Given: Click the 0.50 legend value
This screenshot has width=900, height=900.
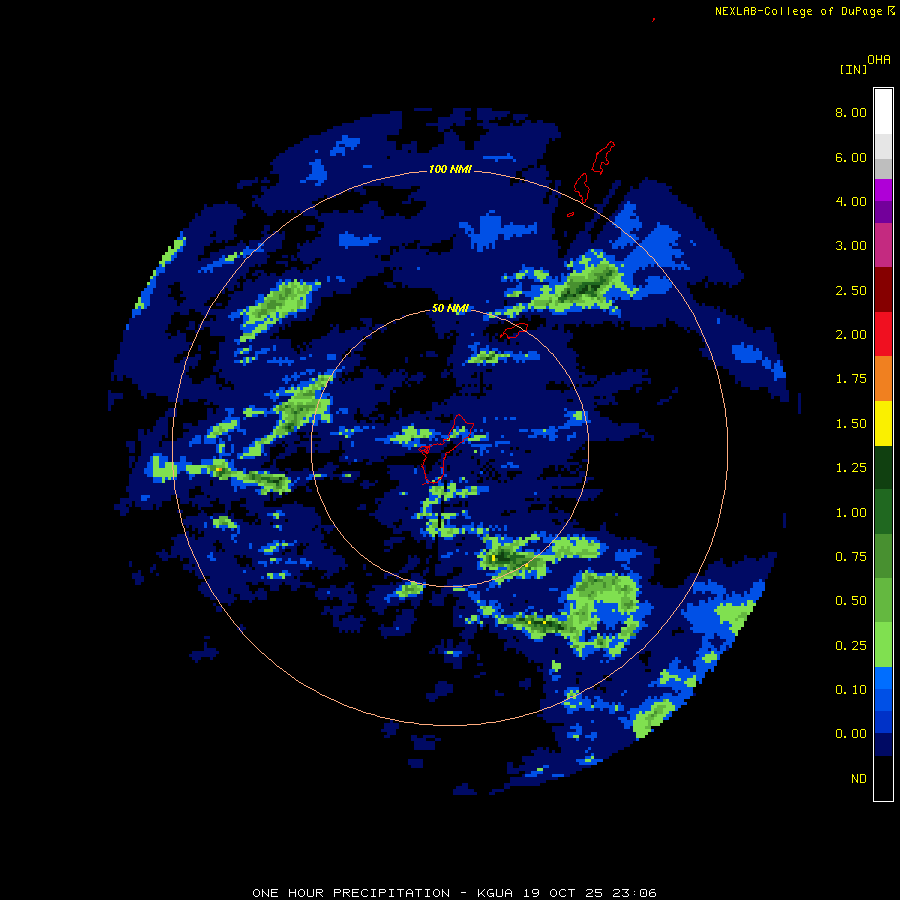Looking at the screenshot, I should click(x=851, y=601).
